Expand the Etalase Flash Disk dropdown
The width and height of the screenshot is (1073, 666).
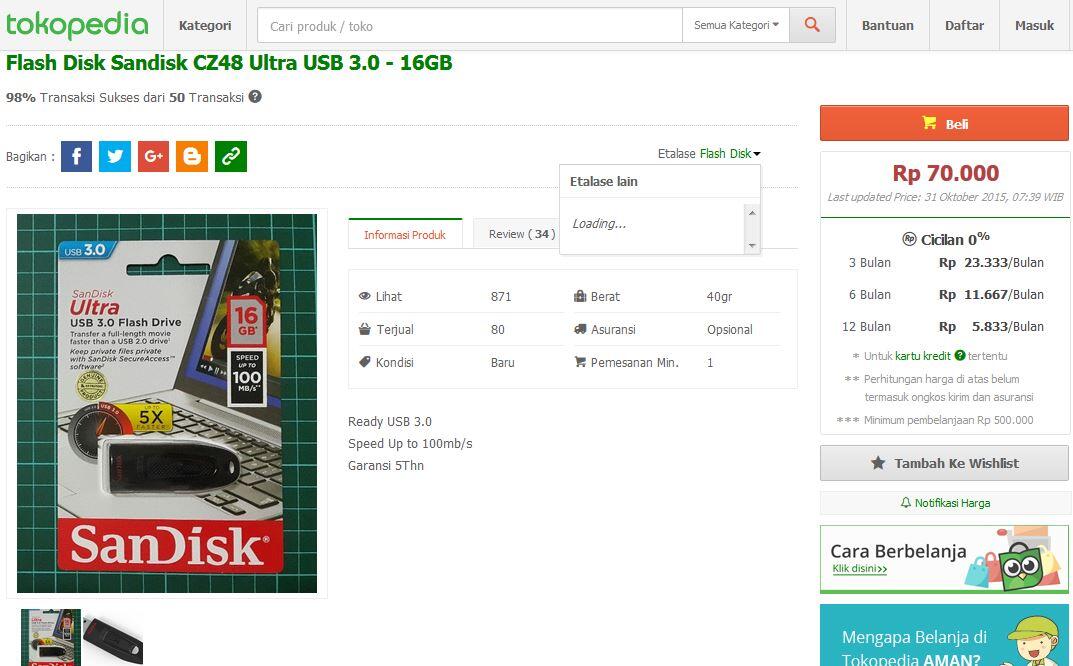tap(757, 154)
